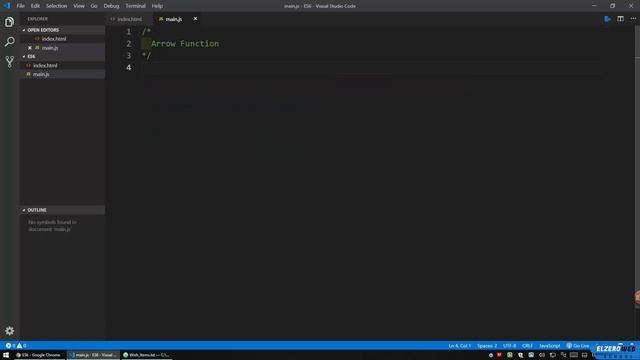
Task: Open the Source Control view
Action: tap(9, 62)
